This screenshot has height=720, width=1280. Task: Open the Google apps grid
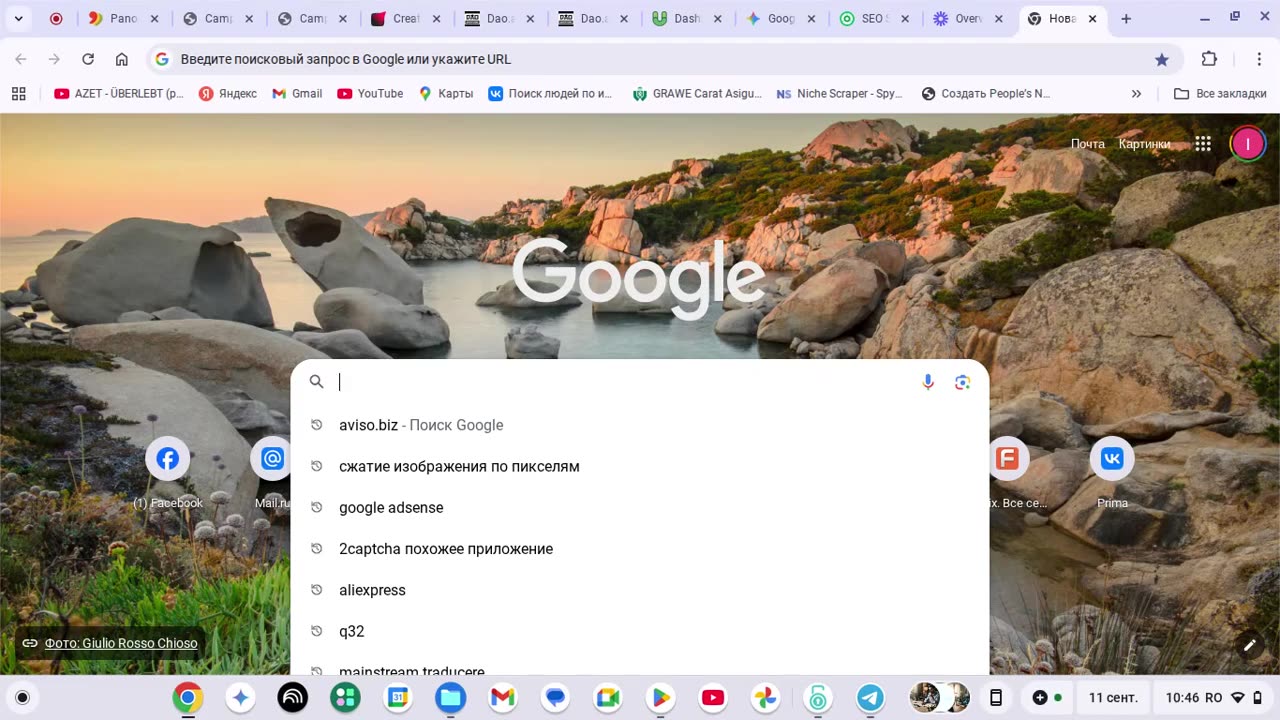(x=1203, y=144)
